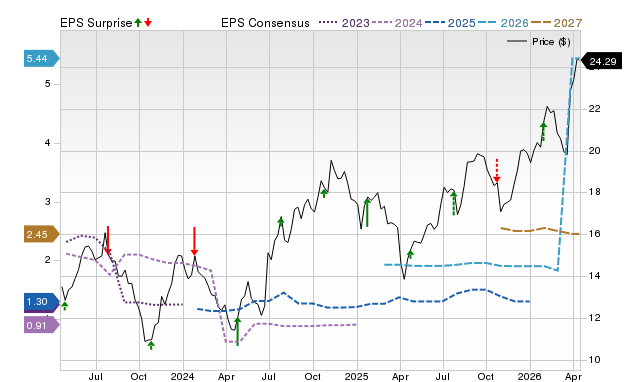Click the green up arrow in EPS Surprise legend

point(138,23)
